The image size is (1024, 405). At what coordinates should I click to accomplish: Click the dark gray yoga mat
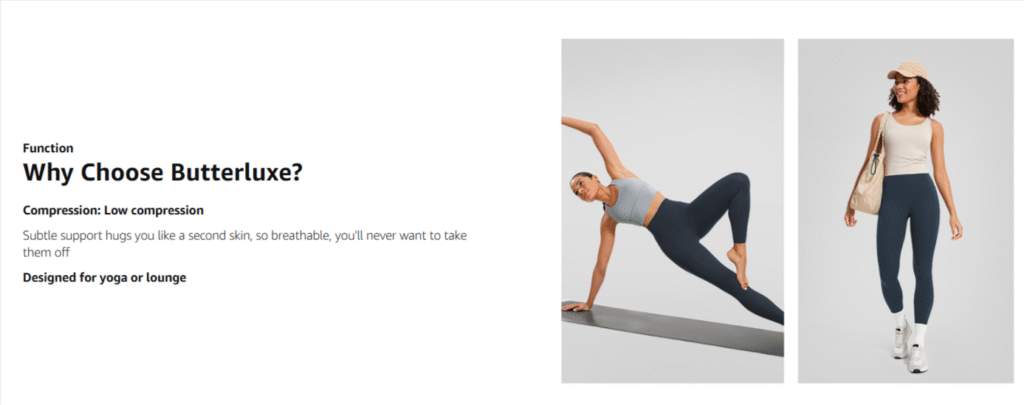[x=672, y=327]
